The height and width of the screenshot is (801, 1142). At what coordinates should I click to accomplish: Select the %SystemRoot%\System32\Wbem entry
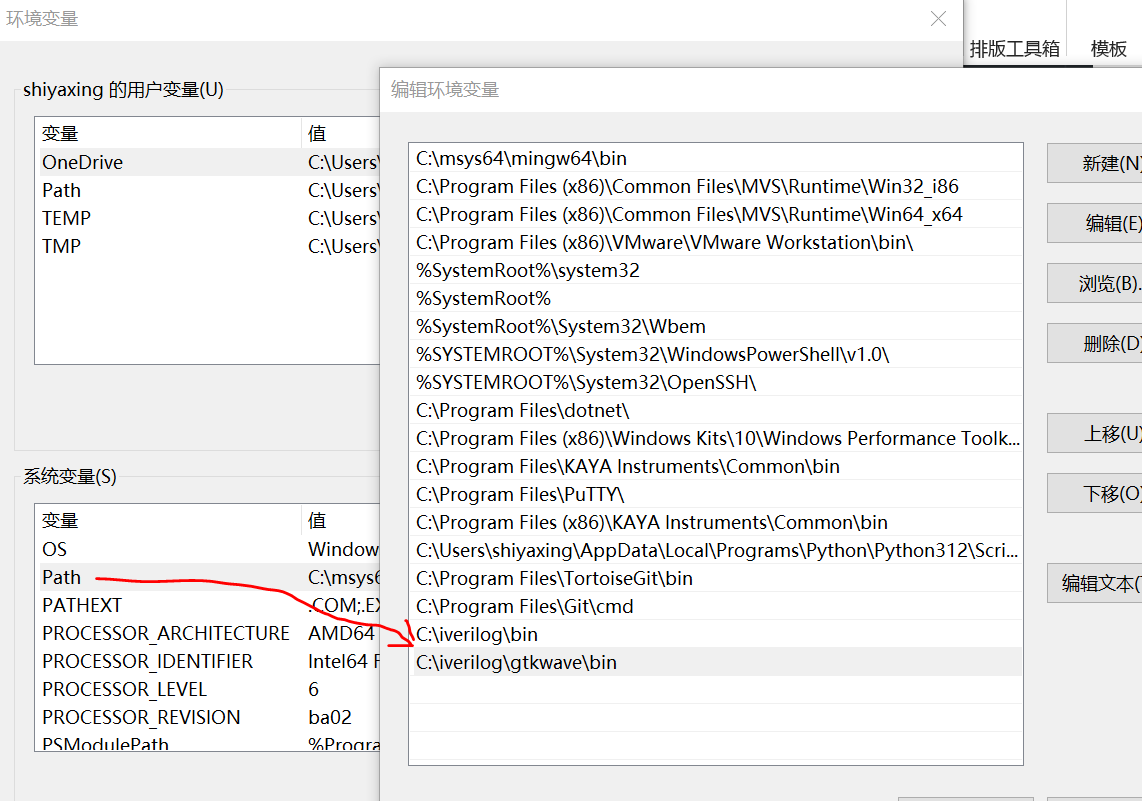click(716, 326)
